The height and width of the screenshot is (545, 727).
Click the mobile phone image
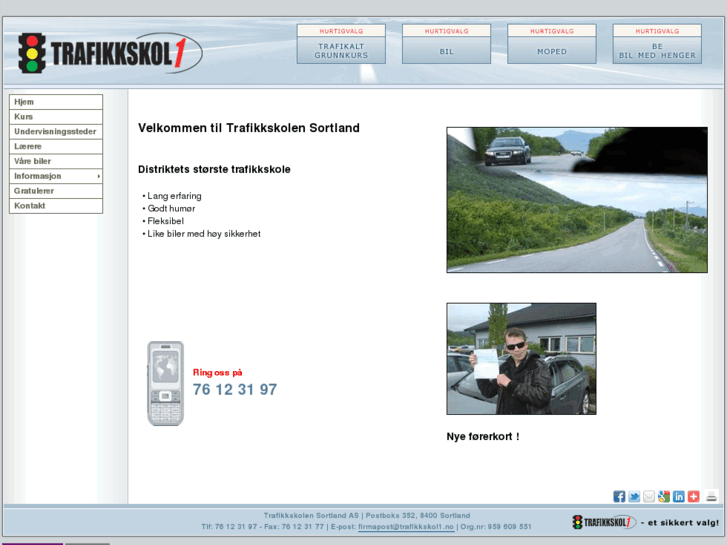166,383
